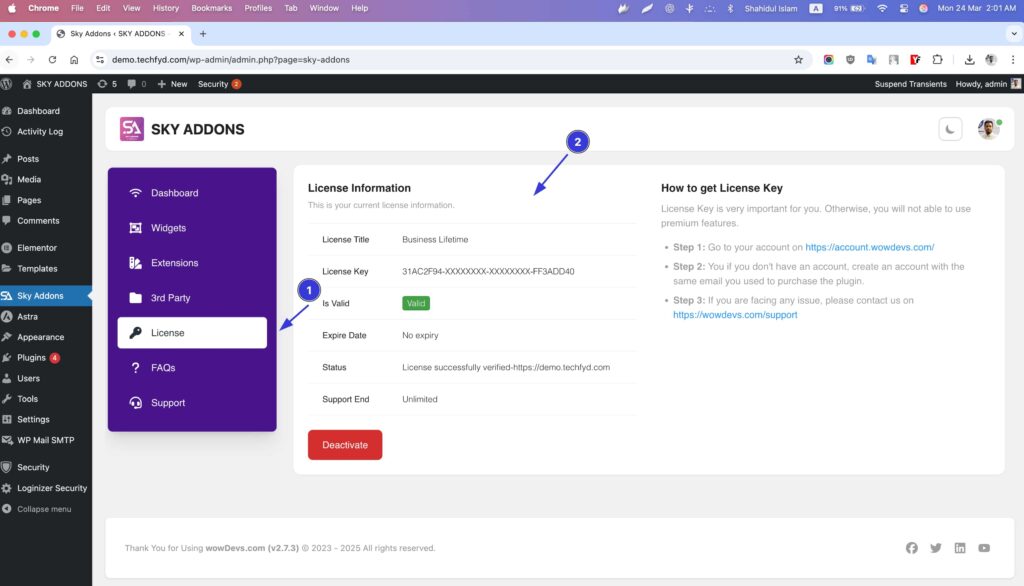
Task: Open Sky Addons Dashboard in purple sidebar
Action: 192,193
